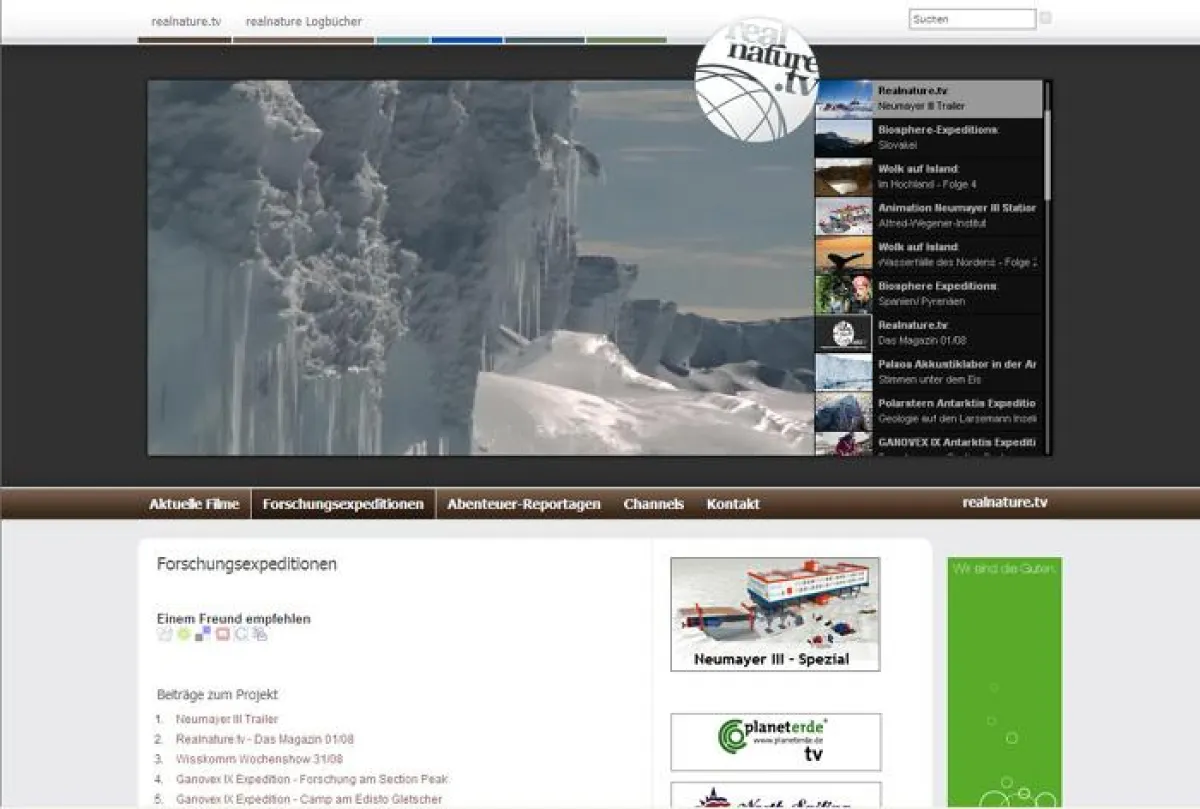Click the blue Delicious share icon

(x=202, y=632)
